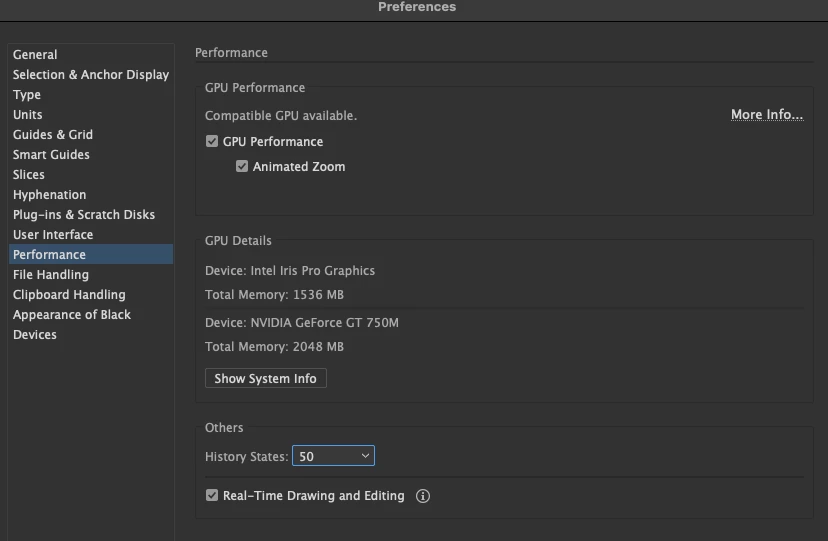Show the Slices preferences
Viewport: 828px width, 541px height.
tap(29, 175)
